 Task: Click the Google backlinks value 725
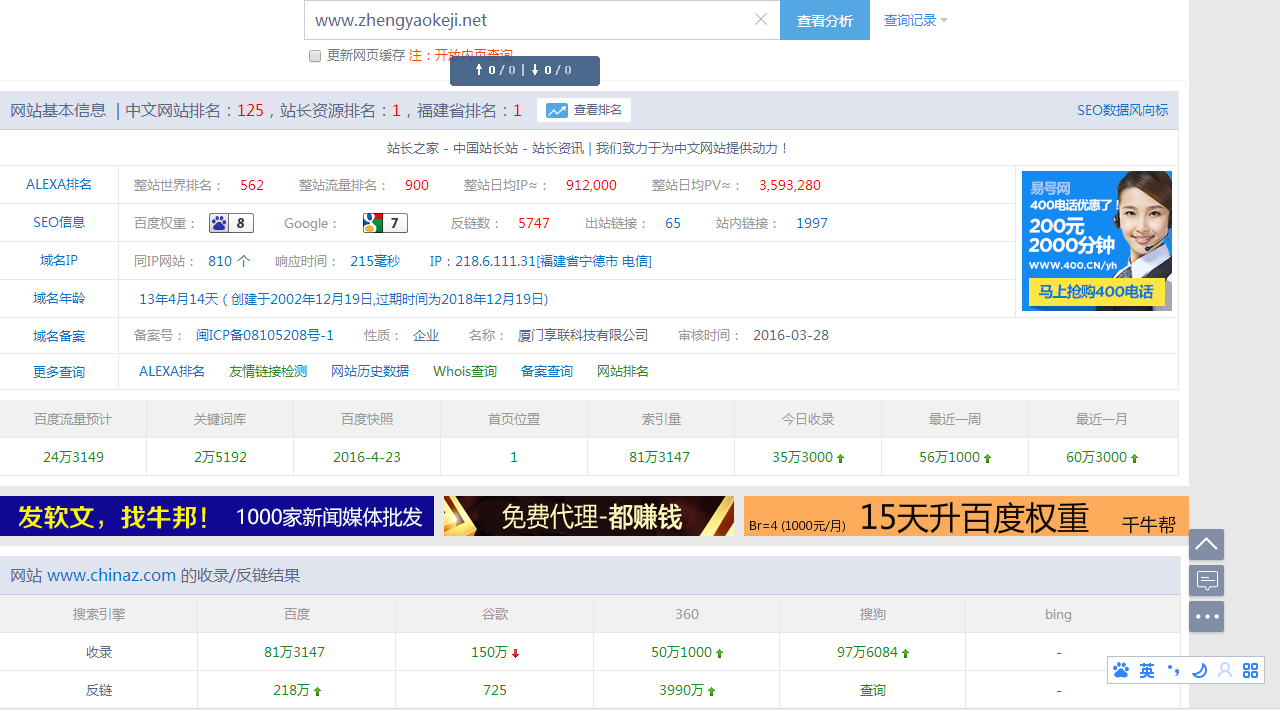click(494, 690)
